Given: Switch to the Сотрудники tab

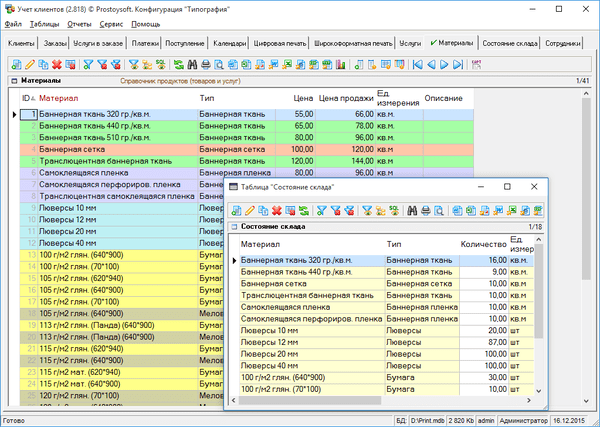Looking at the screenshot, I should coord(562,44).
